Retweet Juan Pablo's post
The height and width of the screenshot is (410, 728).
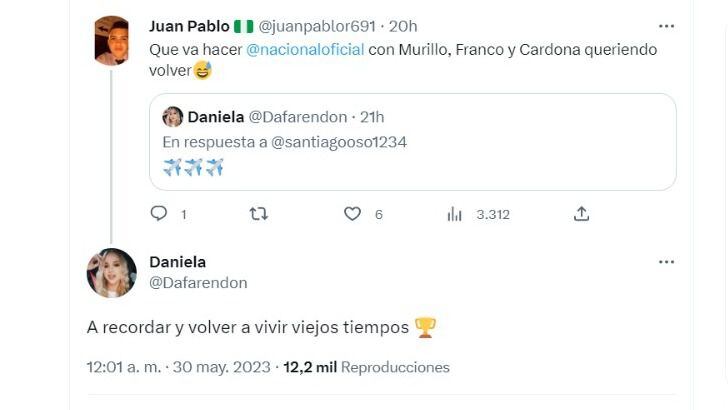coord(258,213)
